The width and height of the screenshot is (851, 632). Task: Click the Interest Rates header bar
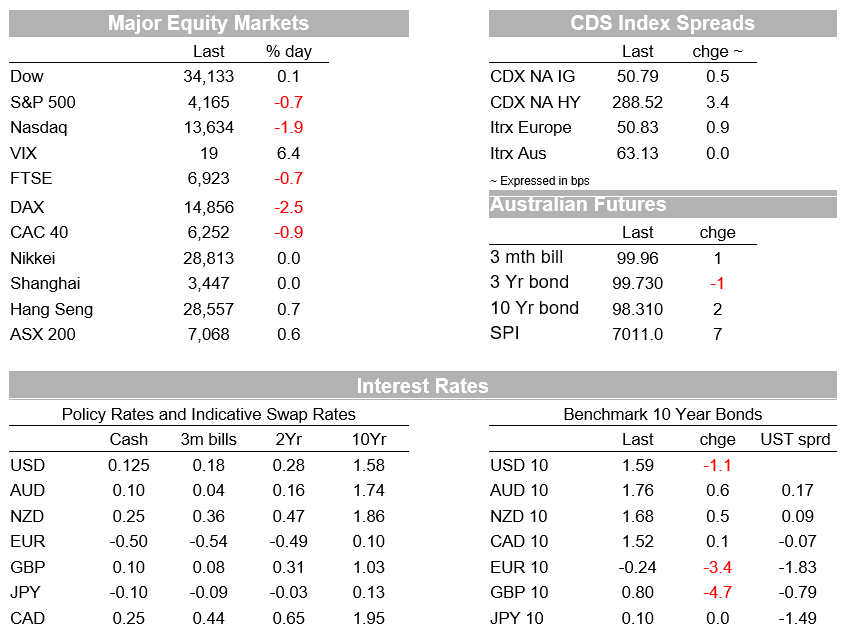click(x=423, y=385)
